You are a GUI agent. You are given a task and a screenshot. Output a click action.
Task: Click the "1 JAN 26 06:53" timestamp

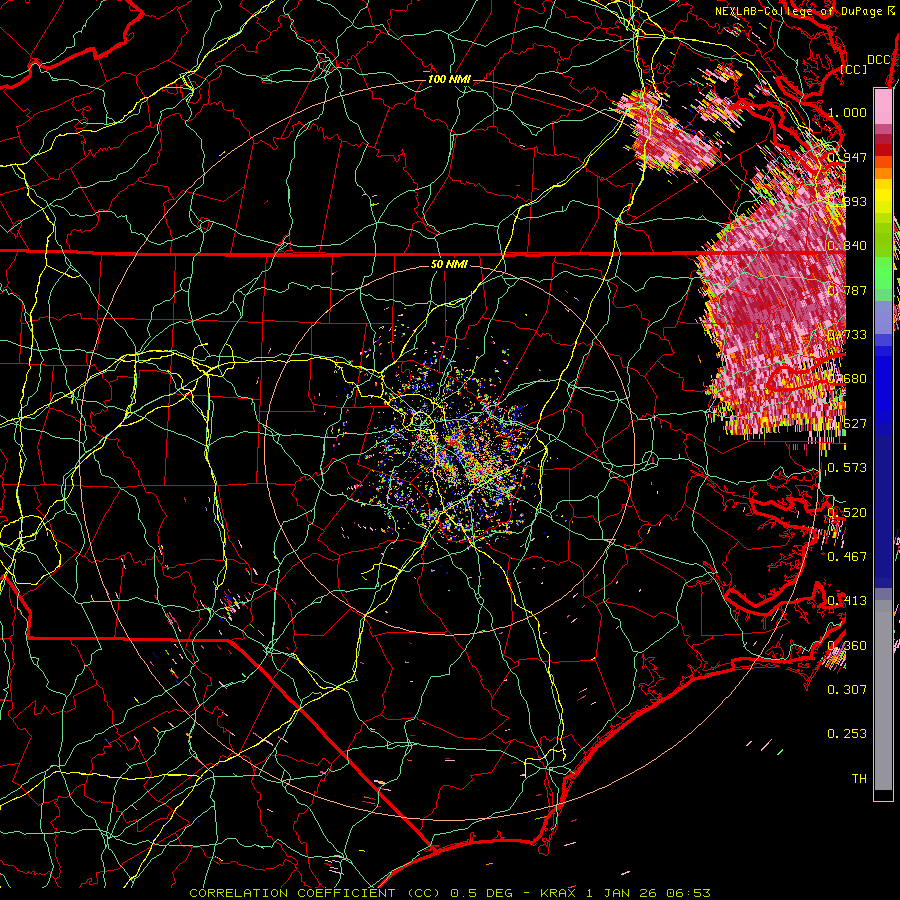(649, 893)
